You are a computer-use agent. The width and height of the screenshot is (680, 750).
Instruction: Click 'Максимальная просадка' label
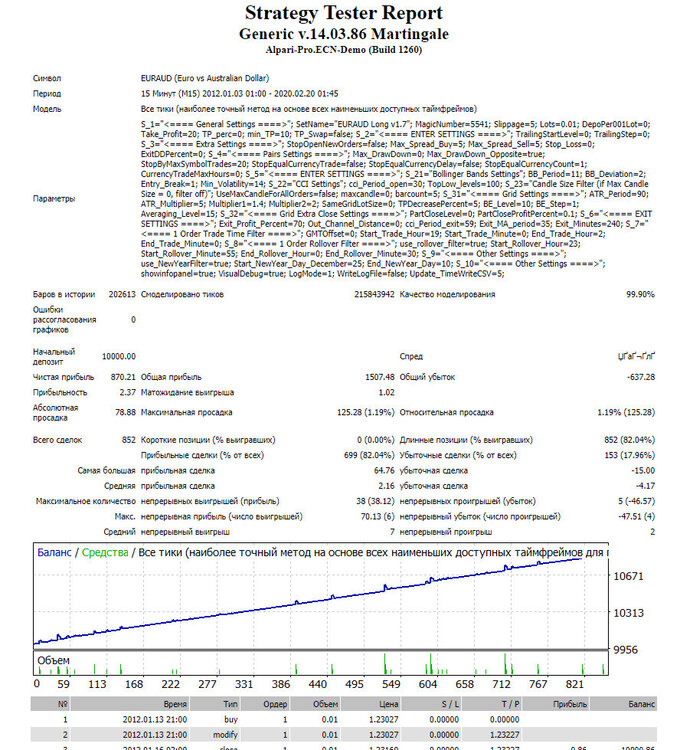click(x=186, y=412)
